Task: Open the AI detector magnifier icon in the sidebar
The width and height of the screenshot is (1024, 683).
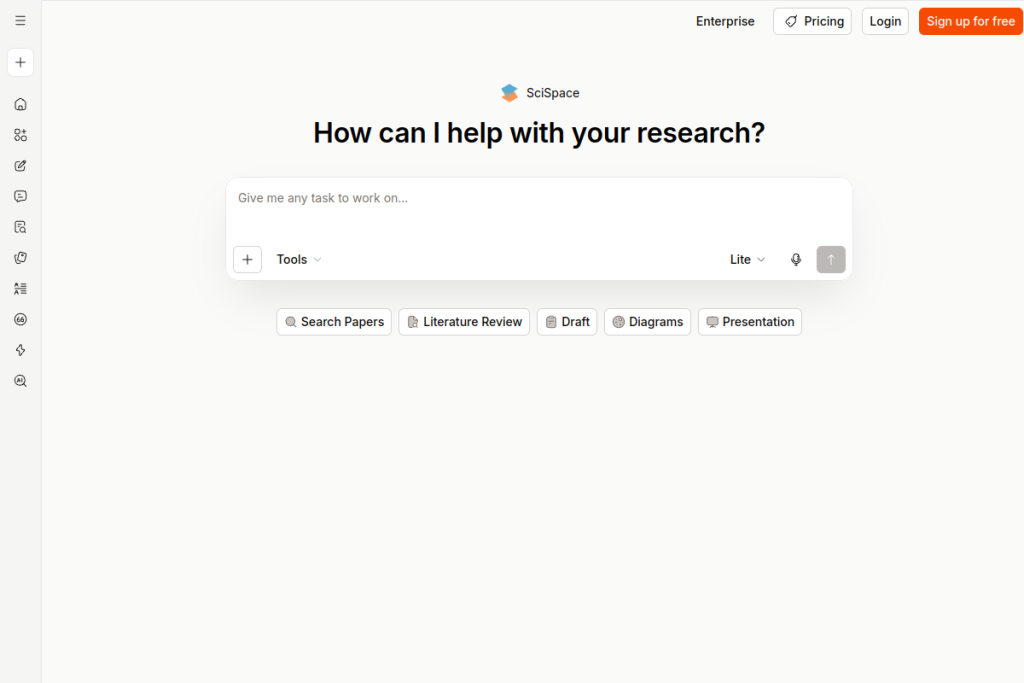Action: pyautogui.click(x=20, y=381)
